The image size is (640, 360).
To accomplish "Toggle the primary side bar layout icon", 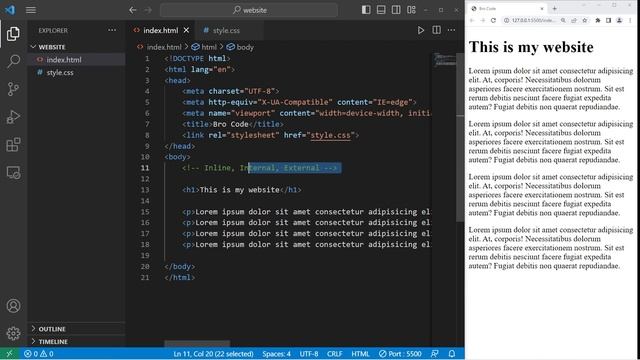I will point(366,10).
